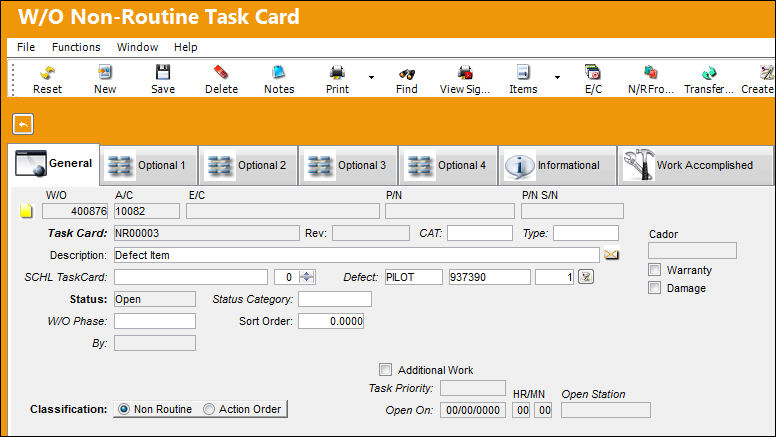The width and height of the screenshot is (776, 437).
Task: Switch to the Optional 1 tab
Action: (x=149, y=165)
